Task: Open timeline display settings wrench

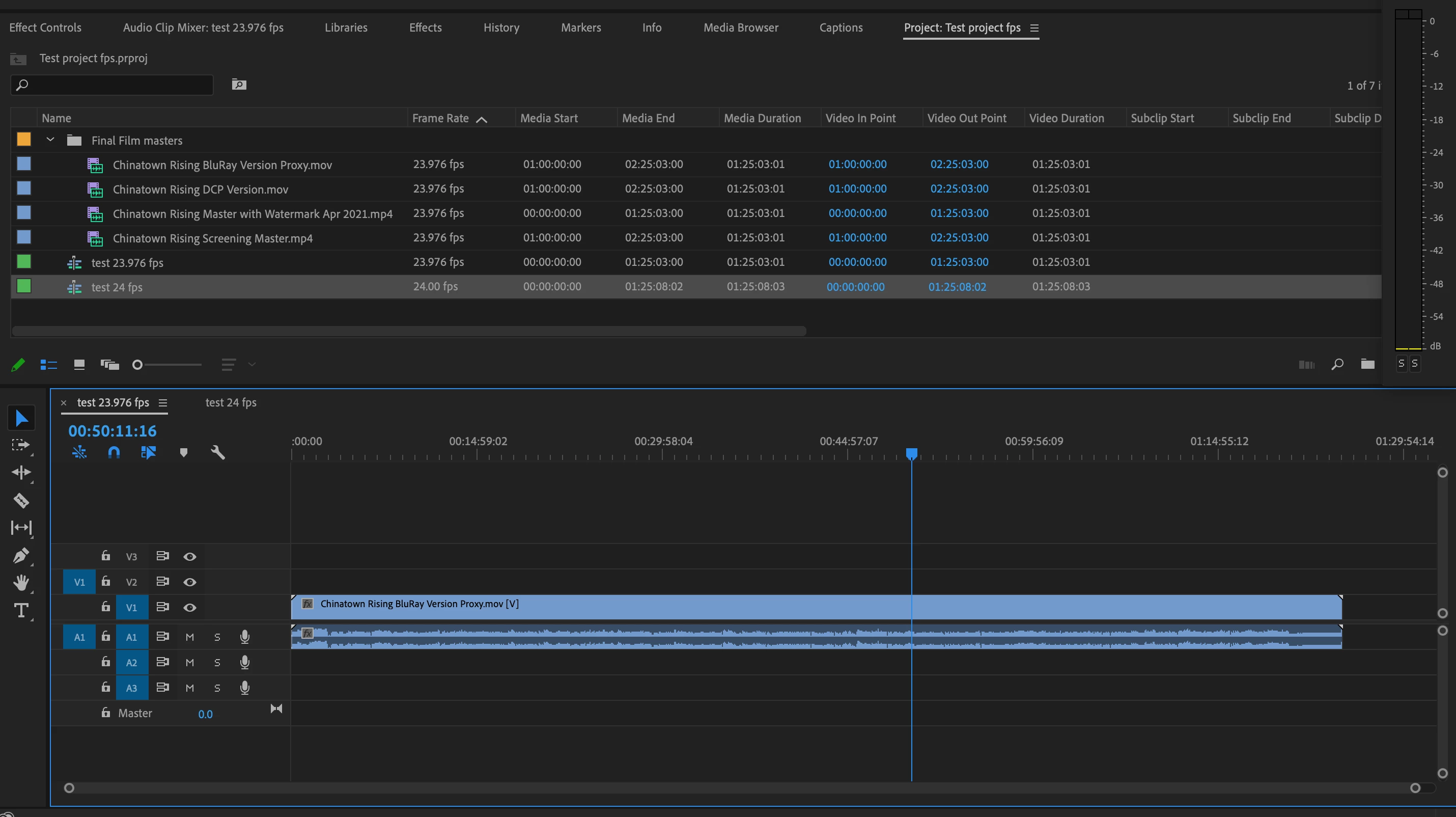Action: click(x=217, y=452)
